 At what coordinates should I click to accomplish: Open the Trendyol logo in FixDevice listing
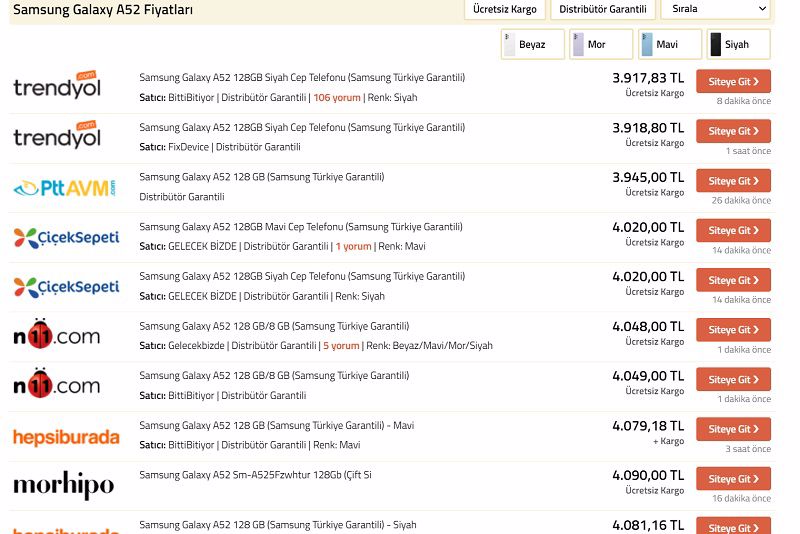pos(57,135)
